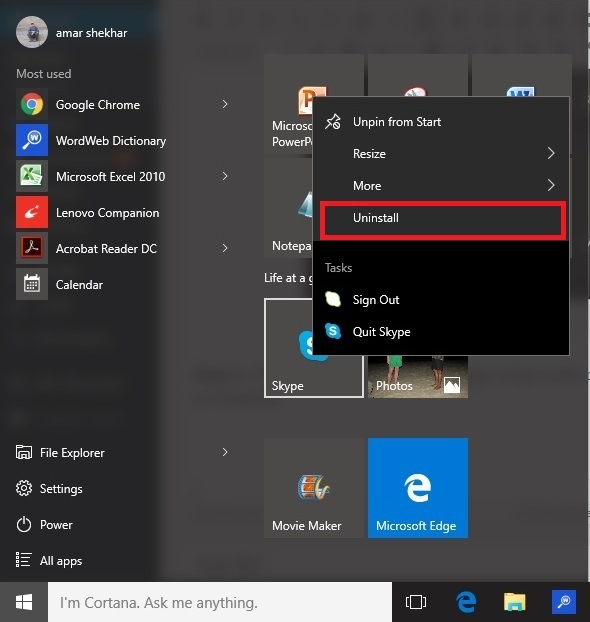
Task: Click the Most used heading
Action: tap(44, 74)
